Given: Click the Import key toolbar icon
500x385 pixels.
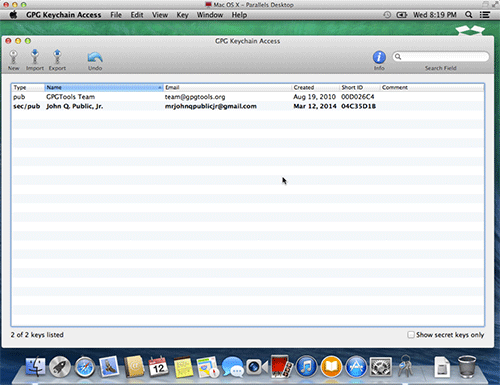Looking at the screenshot, I should (x=35, y=57).
